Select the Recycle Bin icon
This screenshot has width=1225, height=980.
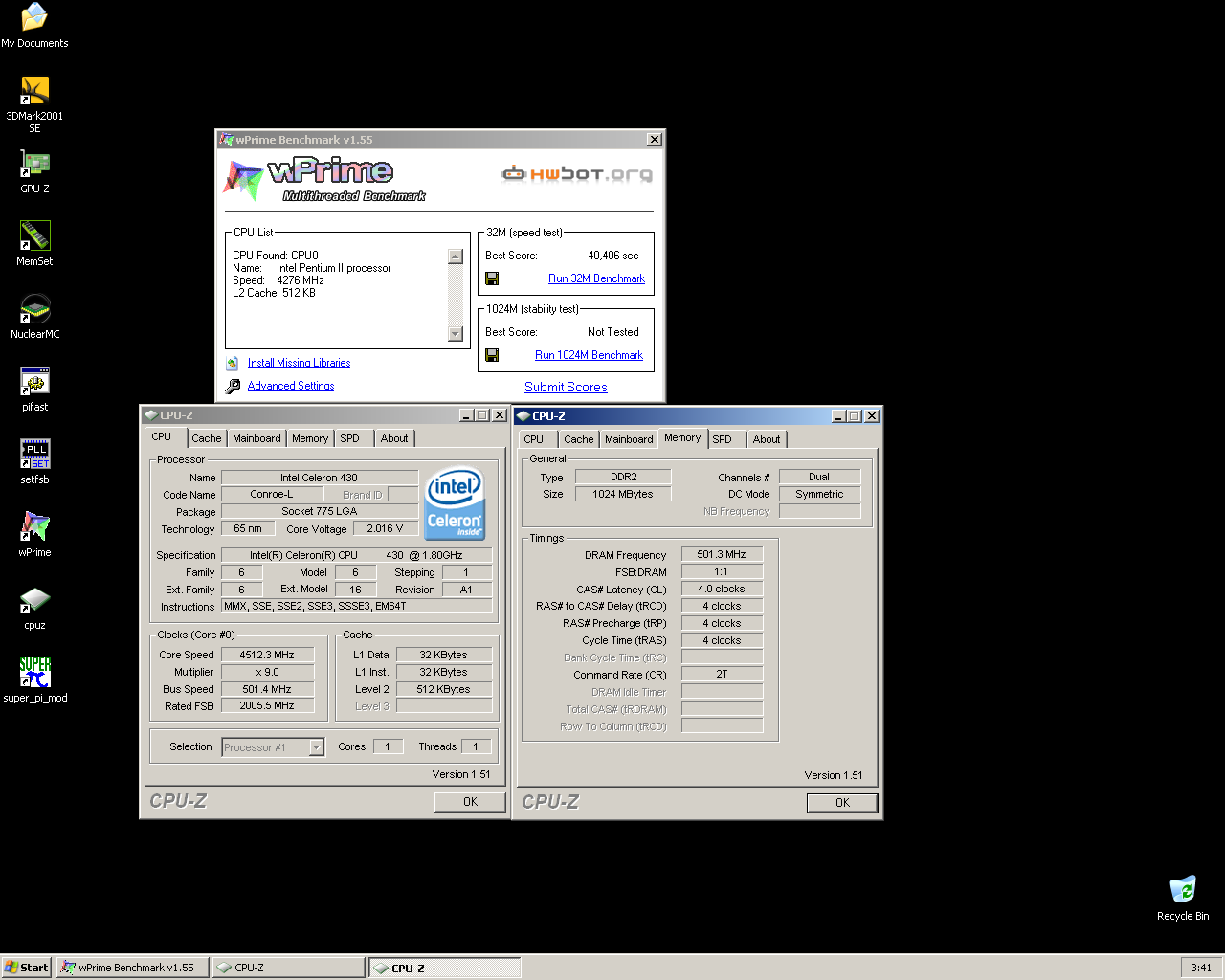(1183, 898)
